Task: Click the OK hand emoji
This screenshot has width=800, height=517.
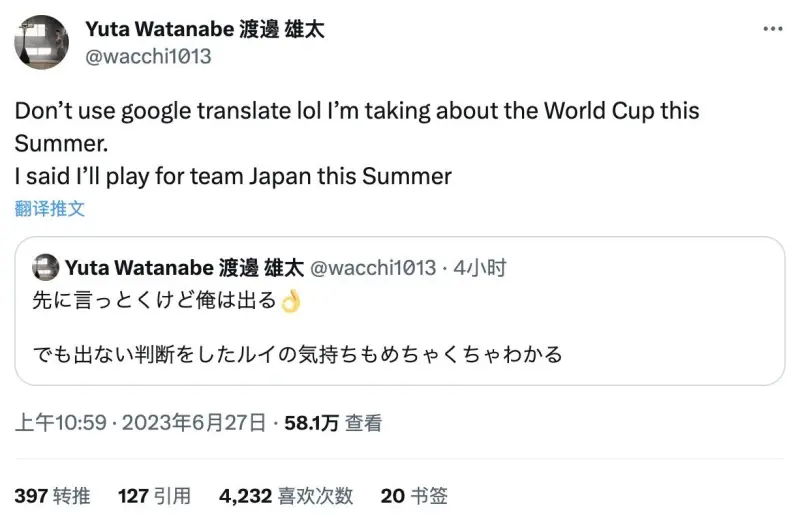Action: point(290,301)
